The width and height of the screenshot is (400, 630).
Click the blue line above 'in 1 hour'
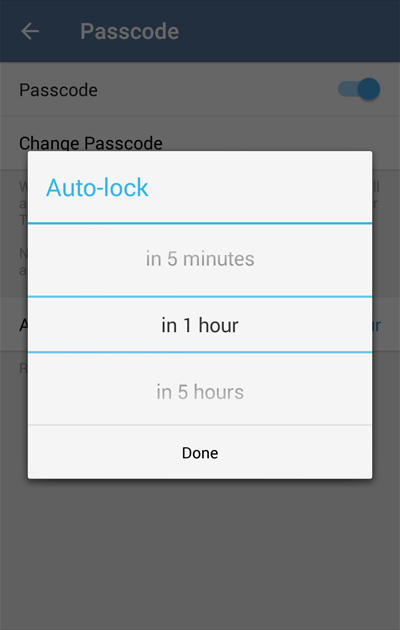tap(200, 297)
